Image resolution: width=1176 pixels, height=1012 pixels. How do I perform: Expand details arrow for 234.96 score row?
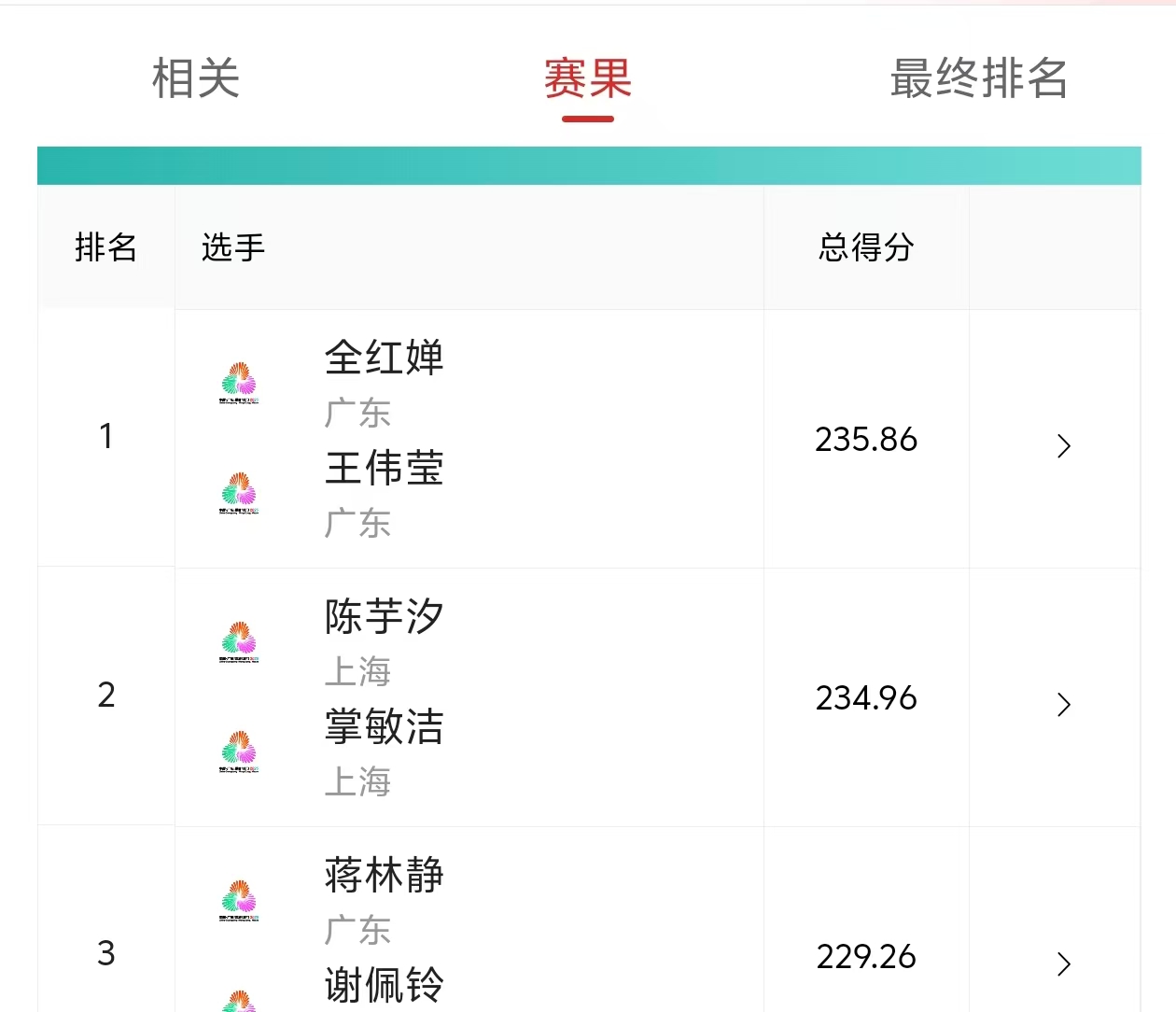pyautogui.click(x=1063, y=705)
